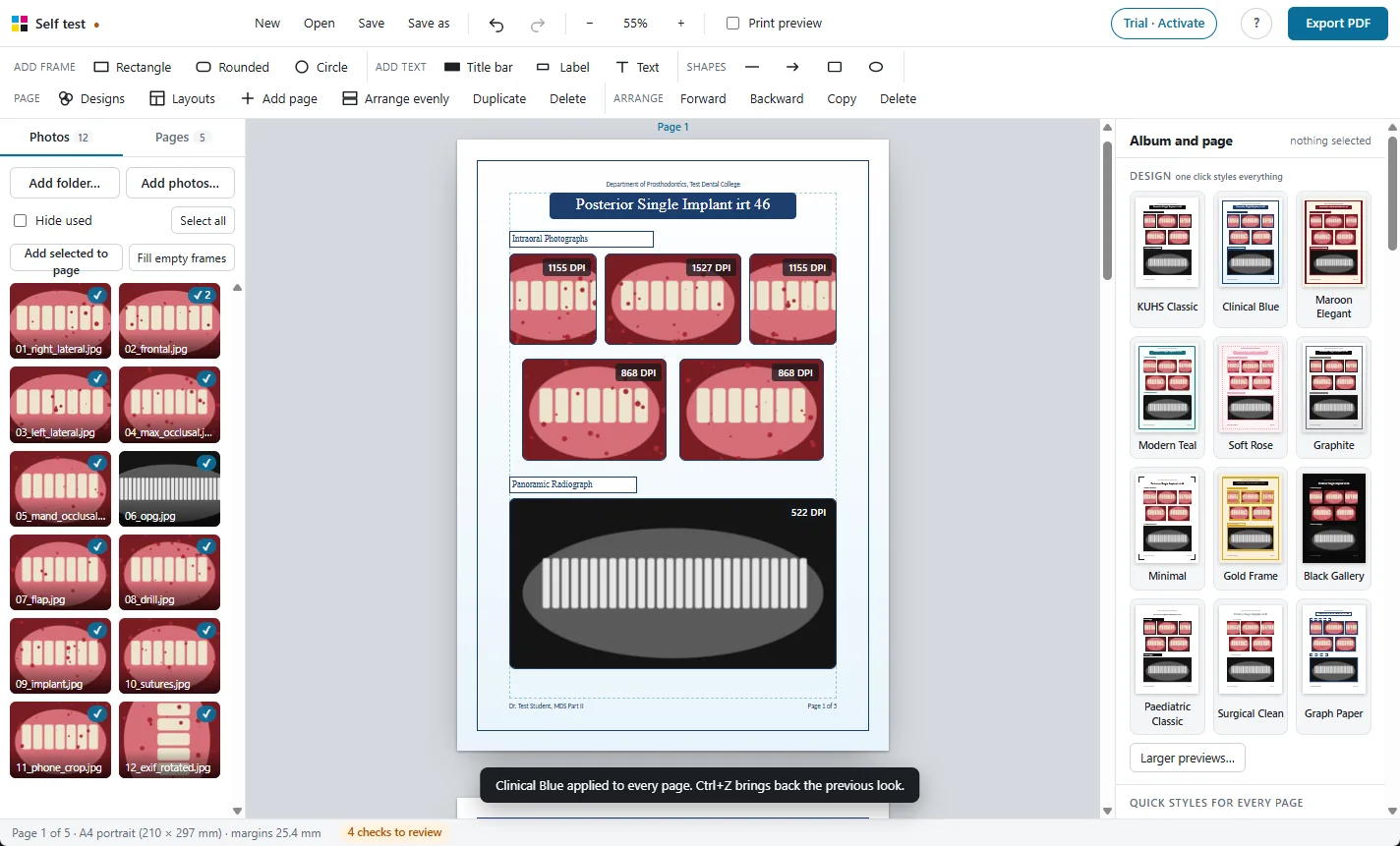This screenshot has height=846, width=1400.
Task: Apply the Graphite design
Action: (1334, 396)
